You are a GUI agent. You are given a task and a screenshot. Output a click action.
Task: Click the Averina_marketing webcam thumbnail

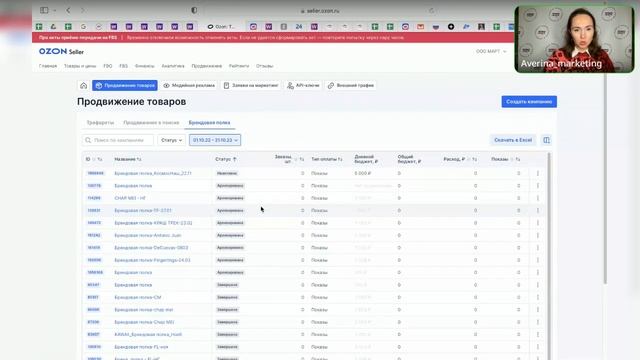pos(574,39)
